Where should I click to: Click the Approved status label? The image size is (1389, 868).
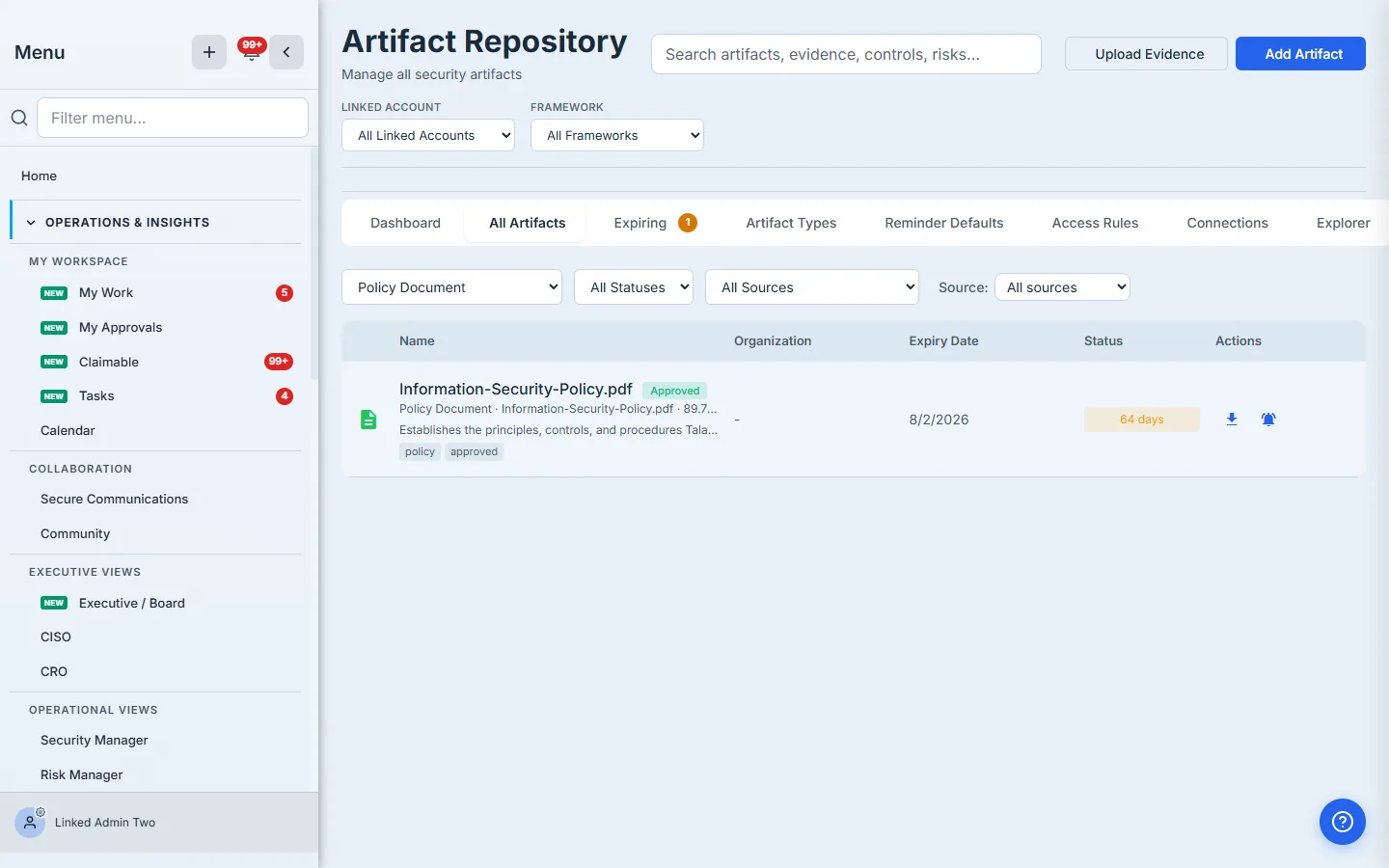[675, 391]
